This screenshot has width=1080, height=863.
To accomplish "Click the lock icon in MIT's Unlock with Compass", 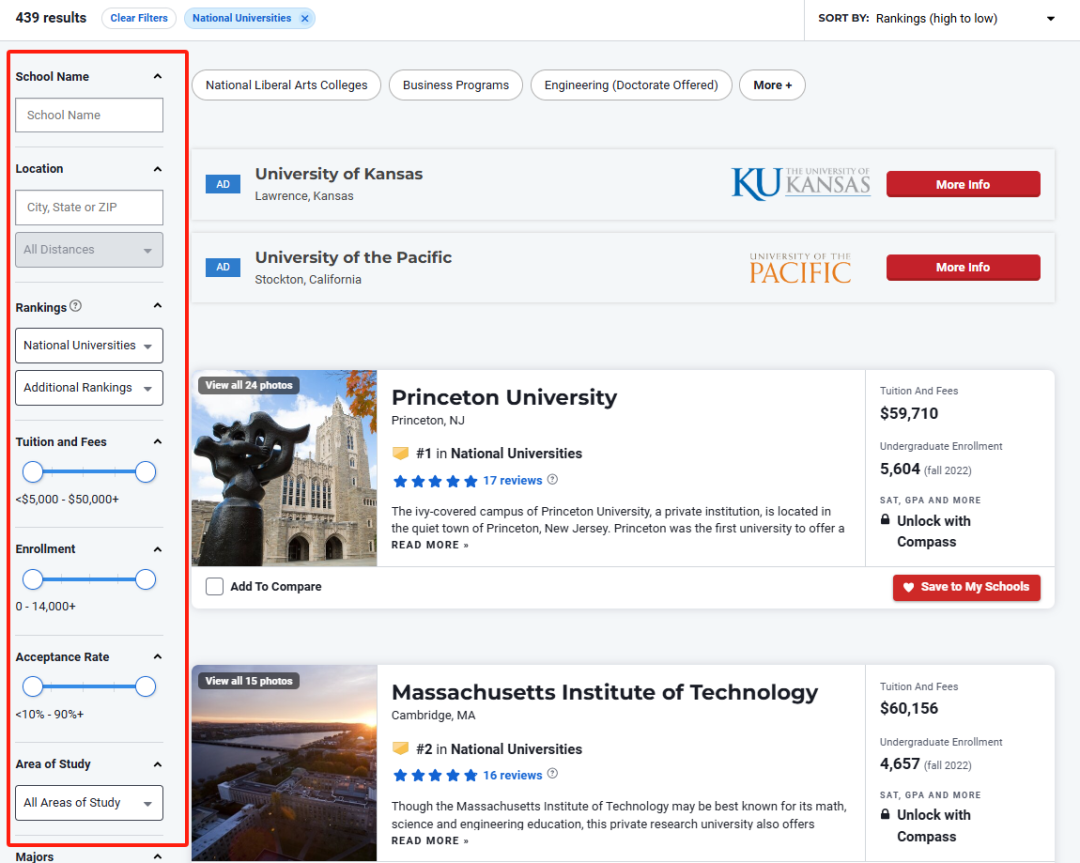I will tap(885, 814).
